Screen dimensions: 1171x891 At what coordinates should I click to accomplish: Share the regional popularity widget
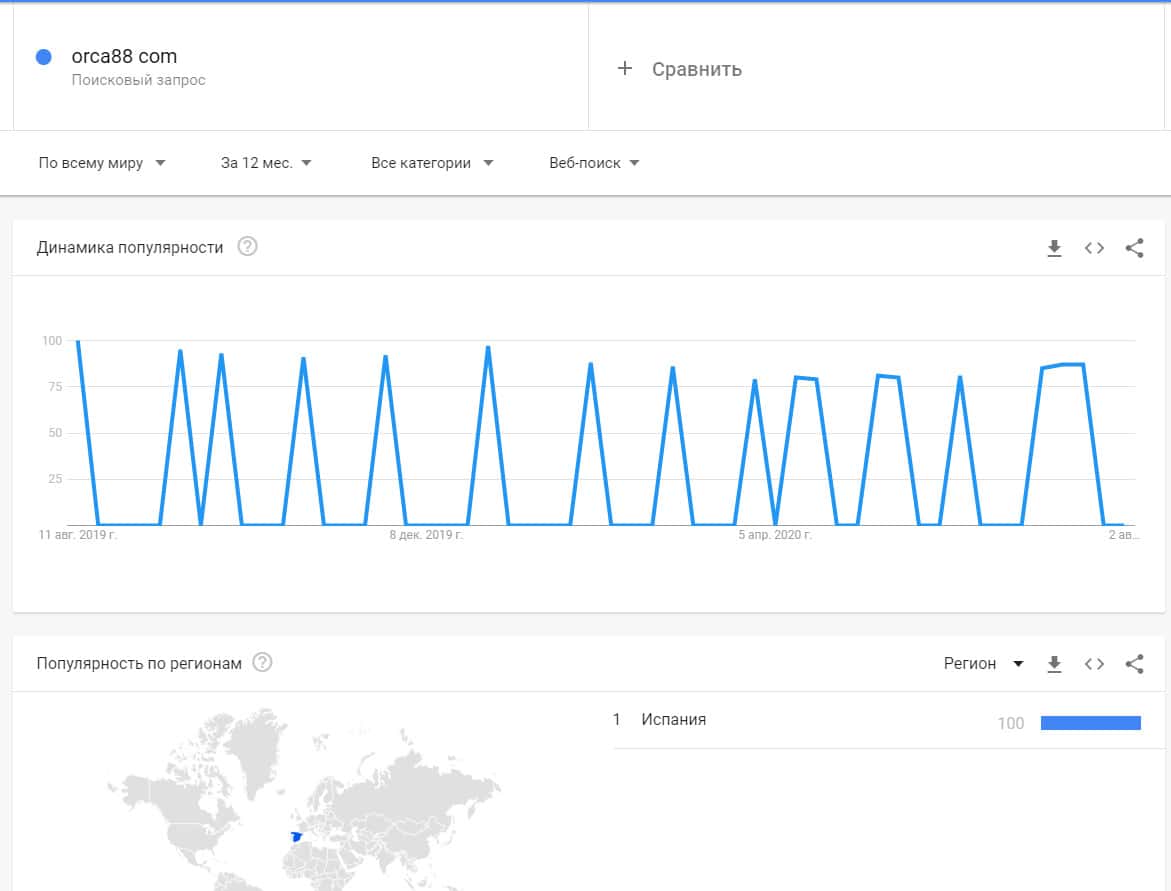point(1134,663)
